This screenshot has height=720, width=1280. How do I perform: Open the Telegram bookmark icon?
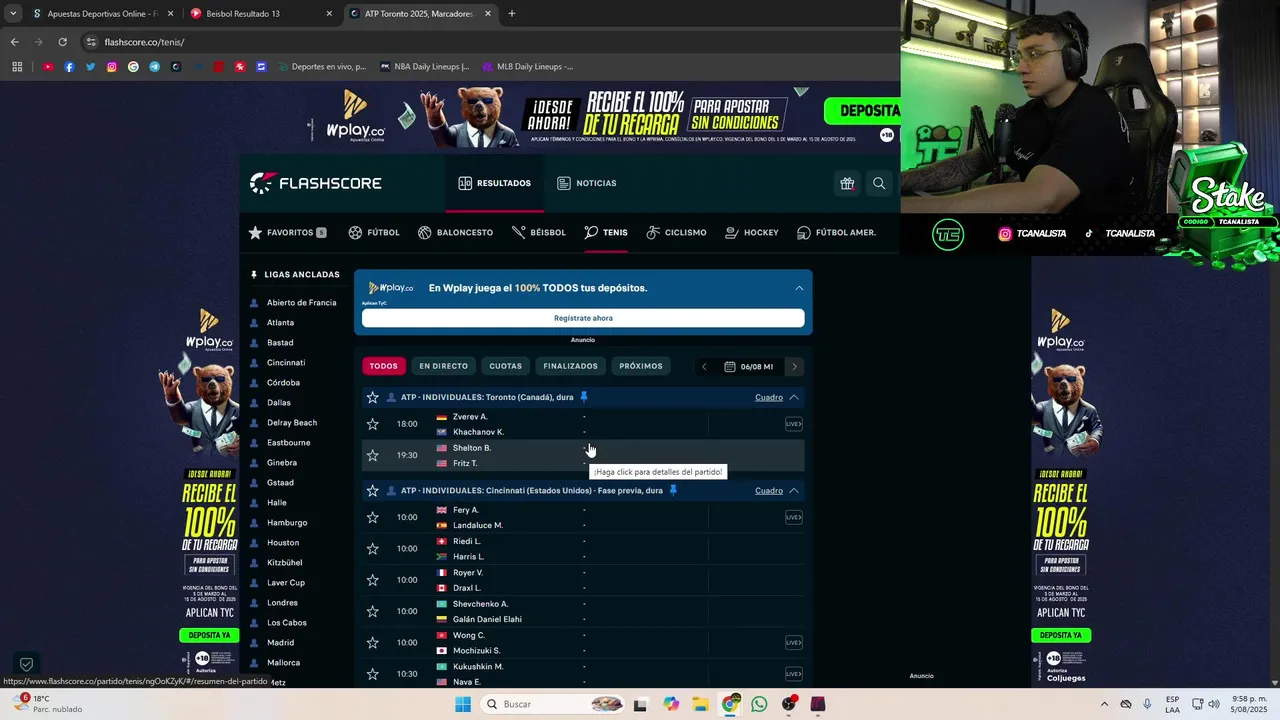[155, 67]
